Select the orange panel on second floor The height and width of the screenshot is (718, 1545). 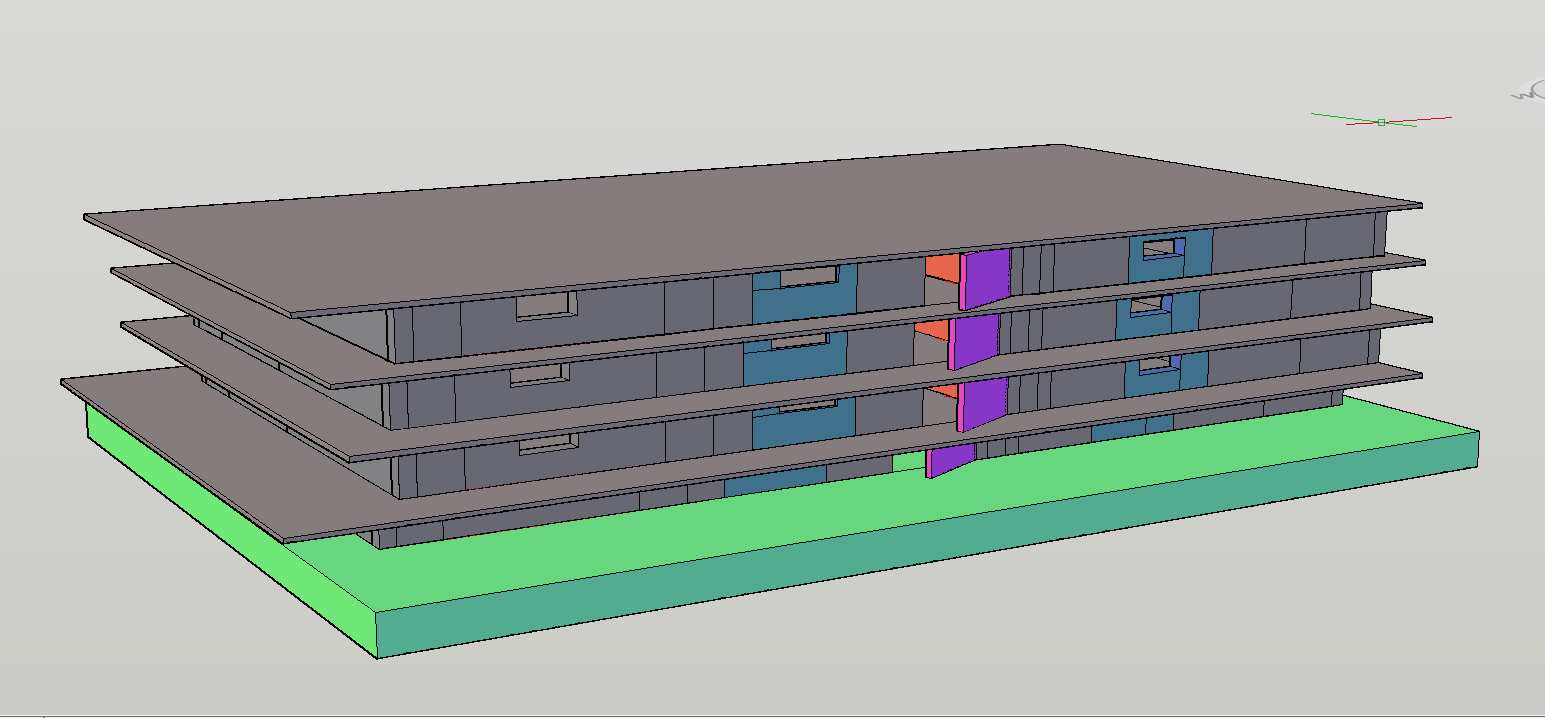click(x=931, y=329)
